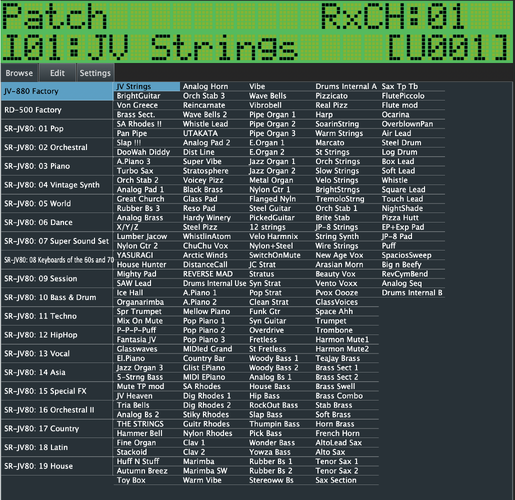Switch to the Edit tab
The image size is (515, 500).
(x=57, y=73)
